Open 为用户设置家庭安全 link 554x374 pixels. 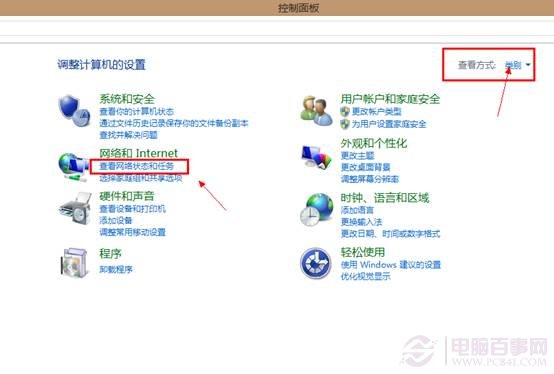(389, 124)
